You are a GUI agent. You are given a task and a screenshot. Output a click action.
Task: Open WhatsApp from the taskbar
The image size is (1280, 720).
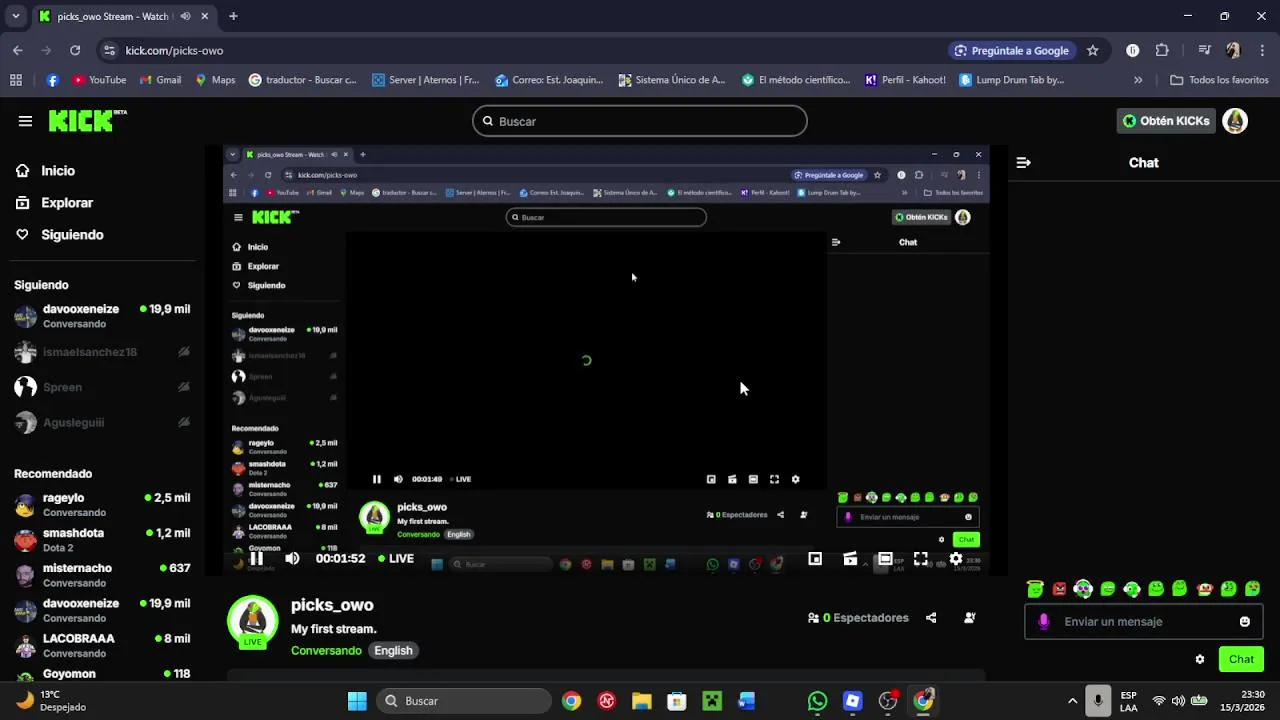point(817,701)
